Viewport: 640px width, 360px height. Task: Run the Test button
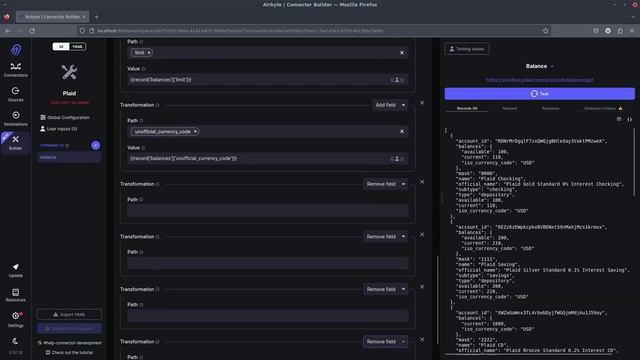pyautogui.click(x=540, y=94)
